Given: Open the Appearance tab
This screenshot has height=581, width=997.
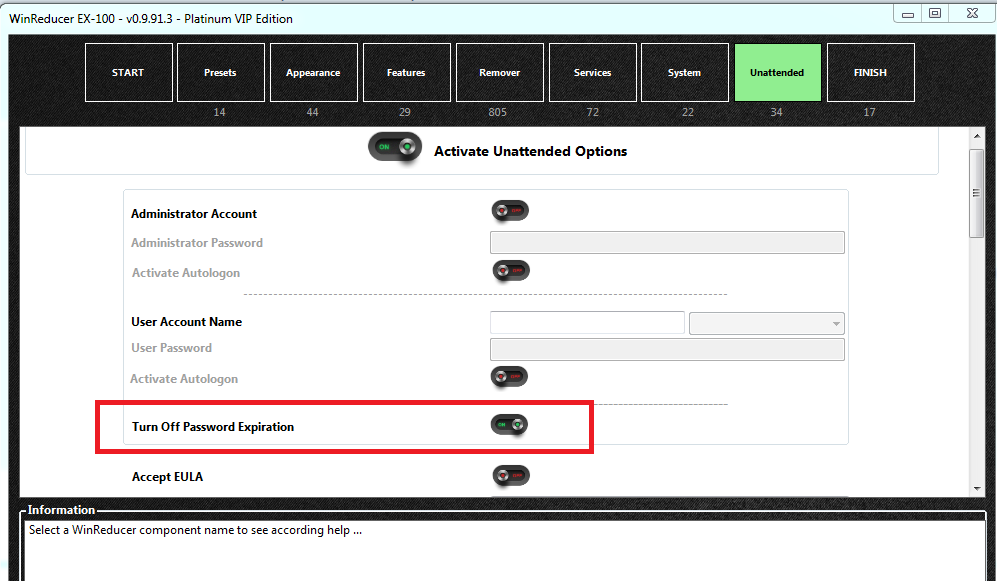Looking at the screenshot, I should pos(313,72).
